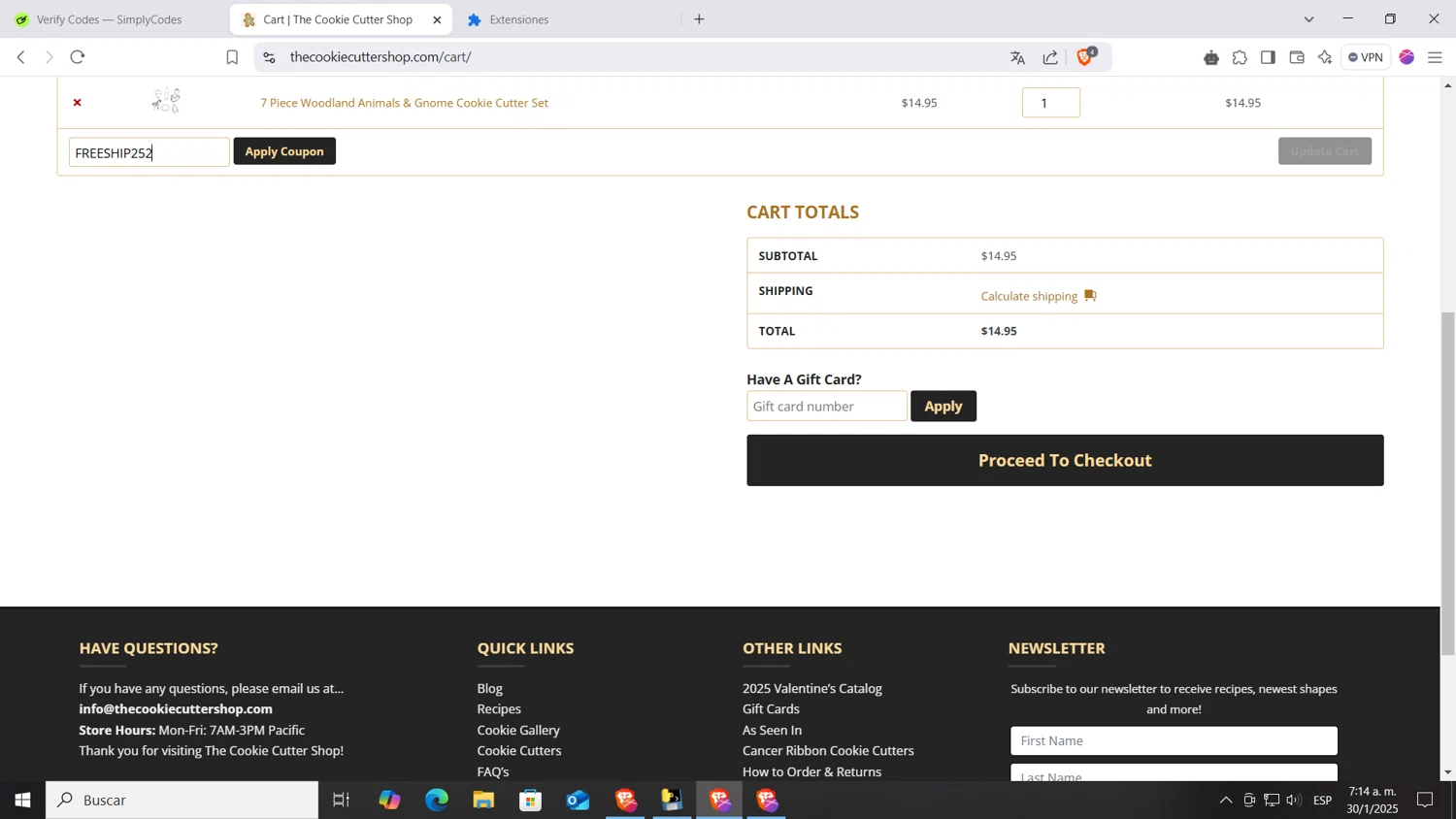Click the Update Cart button
This screenshot has height=819, width=1456.
click(1324, 151)
